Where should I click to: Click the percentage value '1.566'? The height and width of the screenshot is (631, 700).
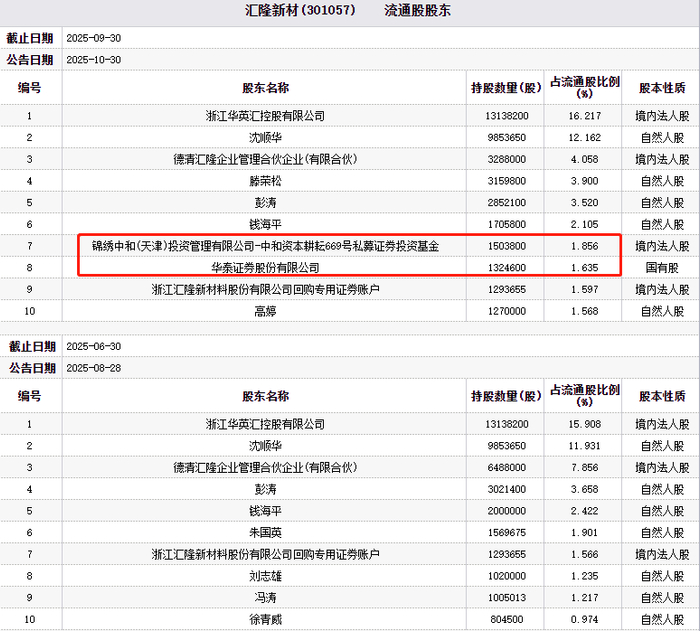585,554
